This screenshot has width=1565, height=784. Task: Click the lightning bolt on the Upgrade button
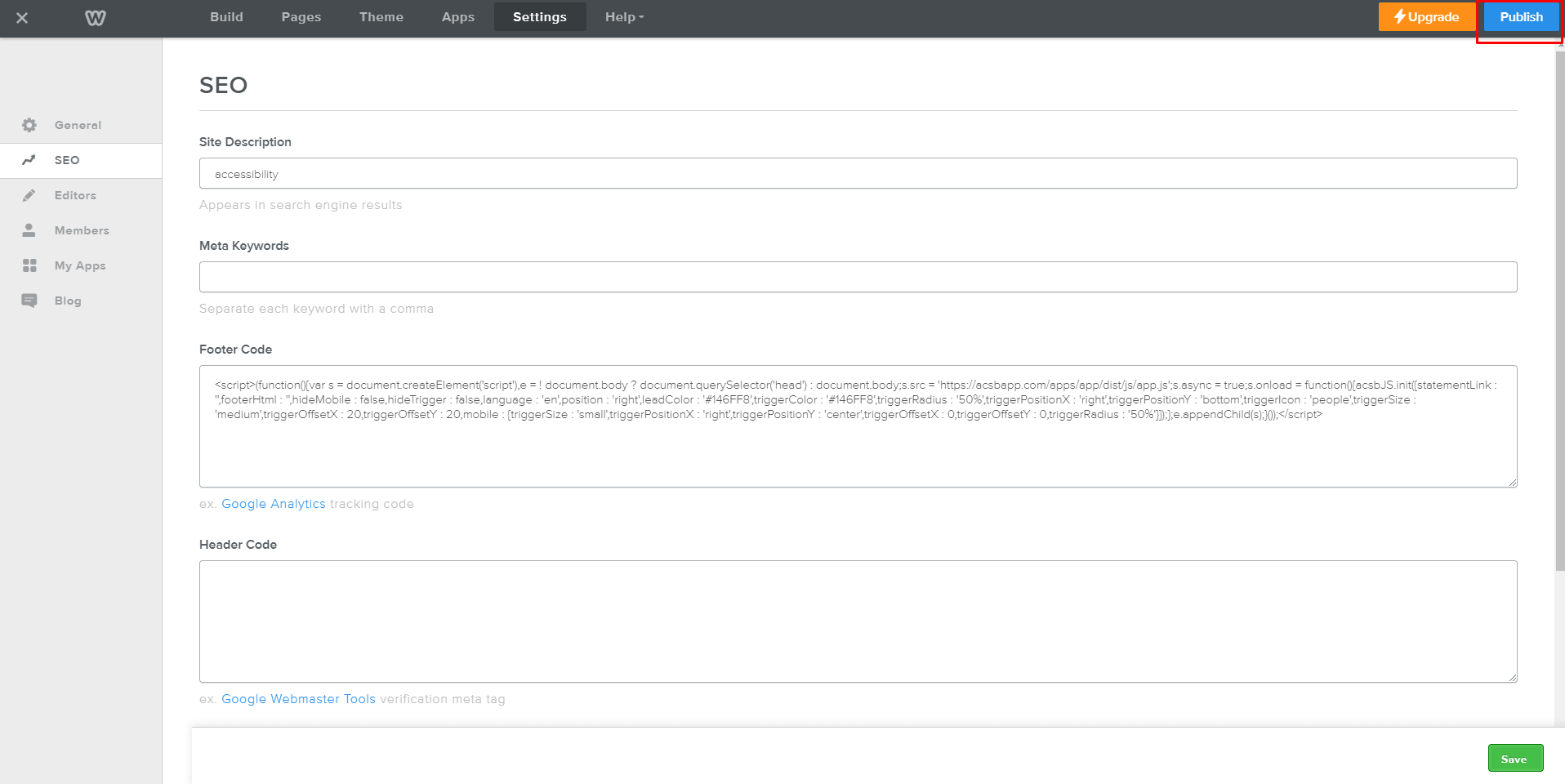tap(1398, 16)
